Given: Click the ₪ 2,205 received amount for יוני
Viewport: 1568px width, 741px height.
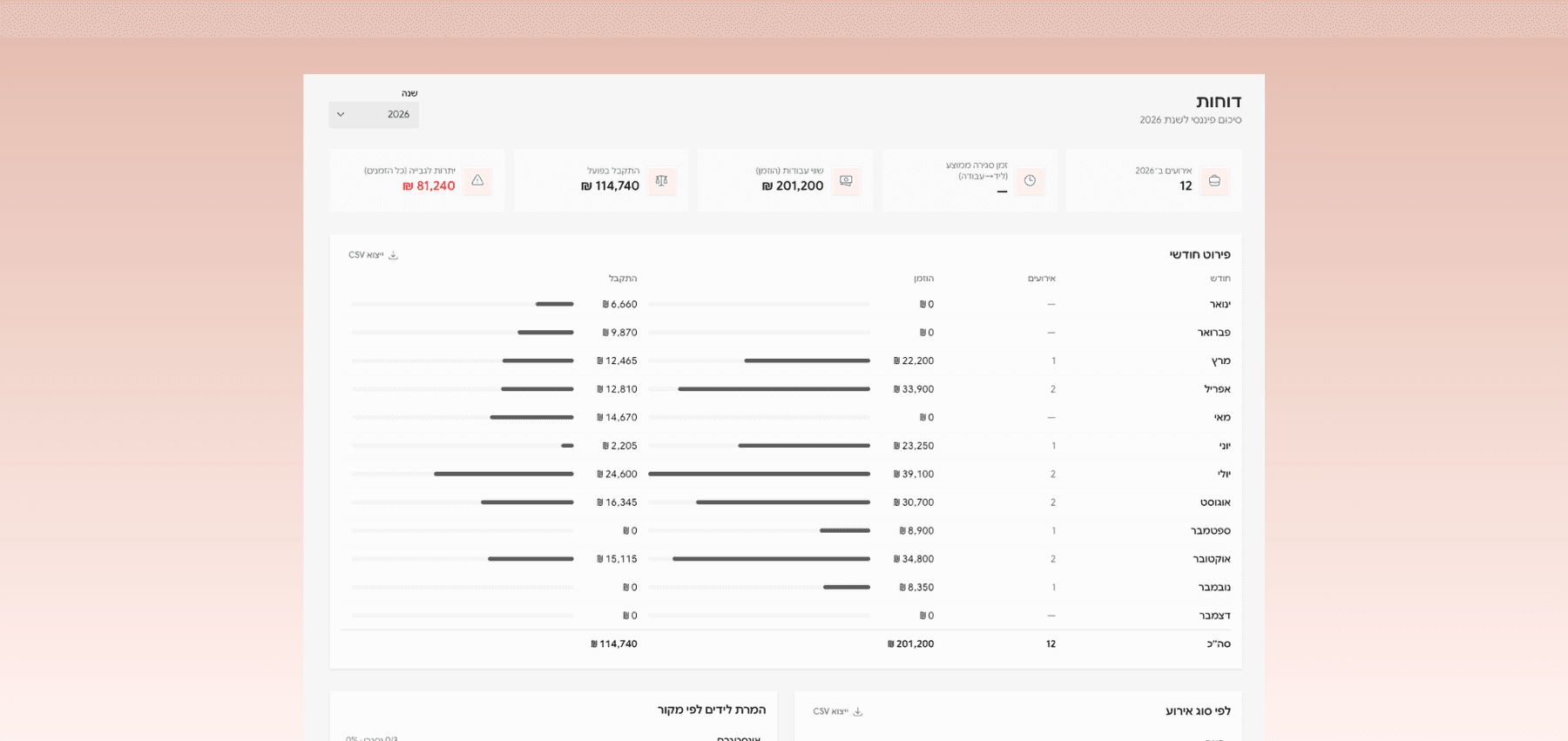Looking at the screenshot, I should [x=619, y=446].
